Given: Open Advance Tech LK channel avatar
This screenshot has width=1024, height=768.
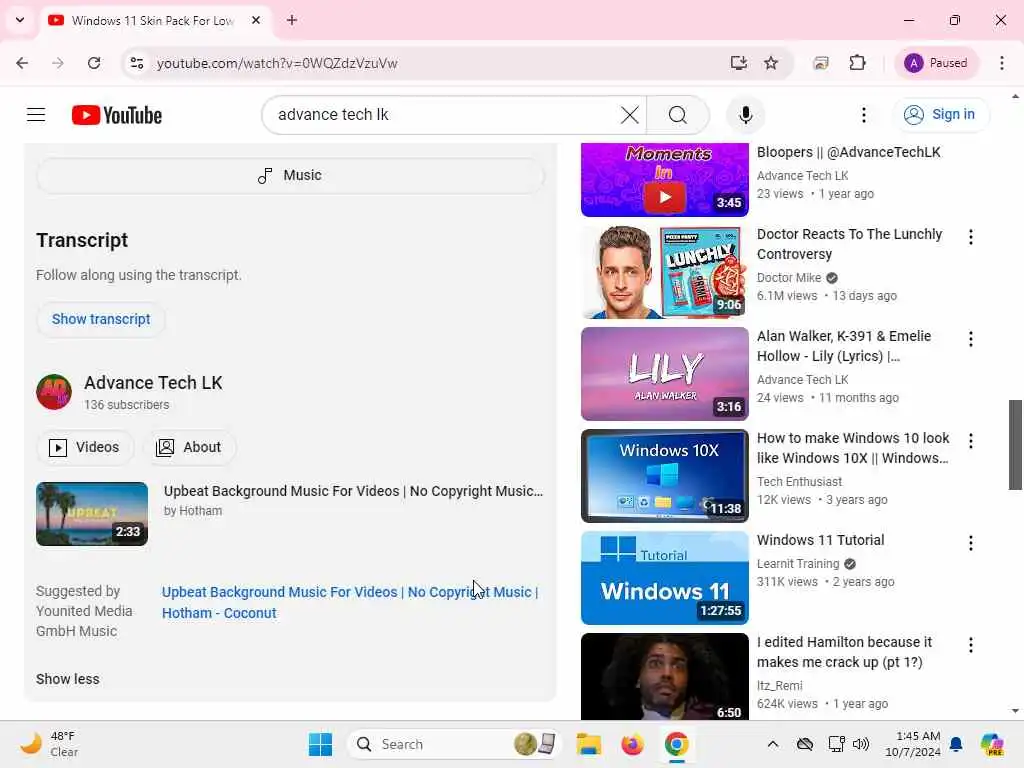Looking at the screenshot, I should tap(54, 392).
